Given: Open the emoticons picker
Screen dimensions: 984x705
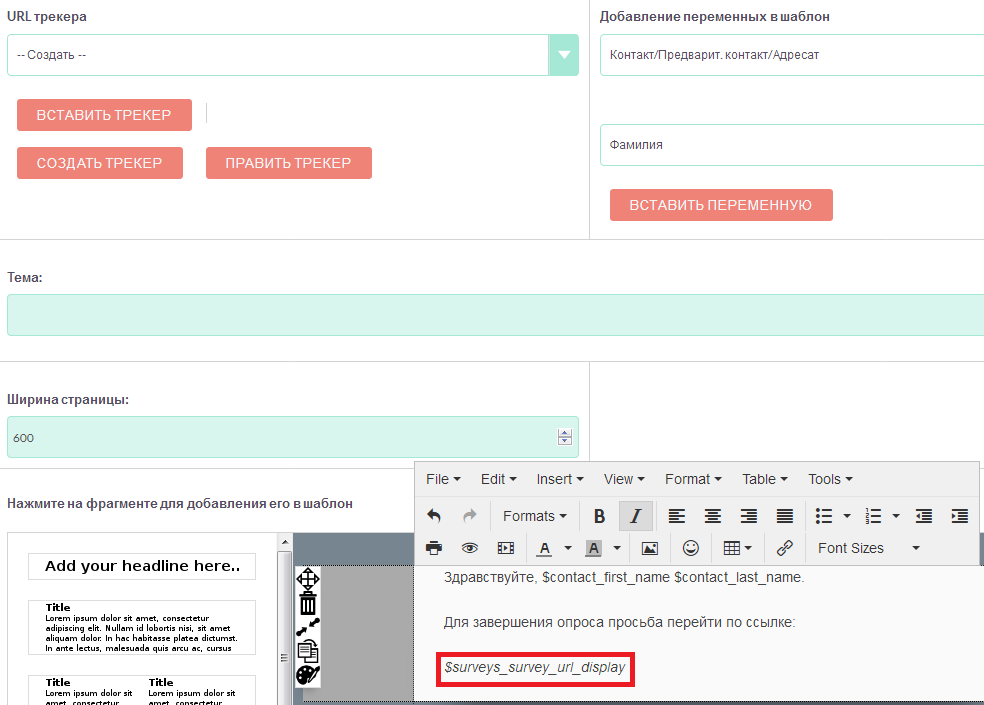Looking at the screenshot, I should click(x=690, y=548).
